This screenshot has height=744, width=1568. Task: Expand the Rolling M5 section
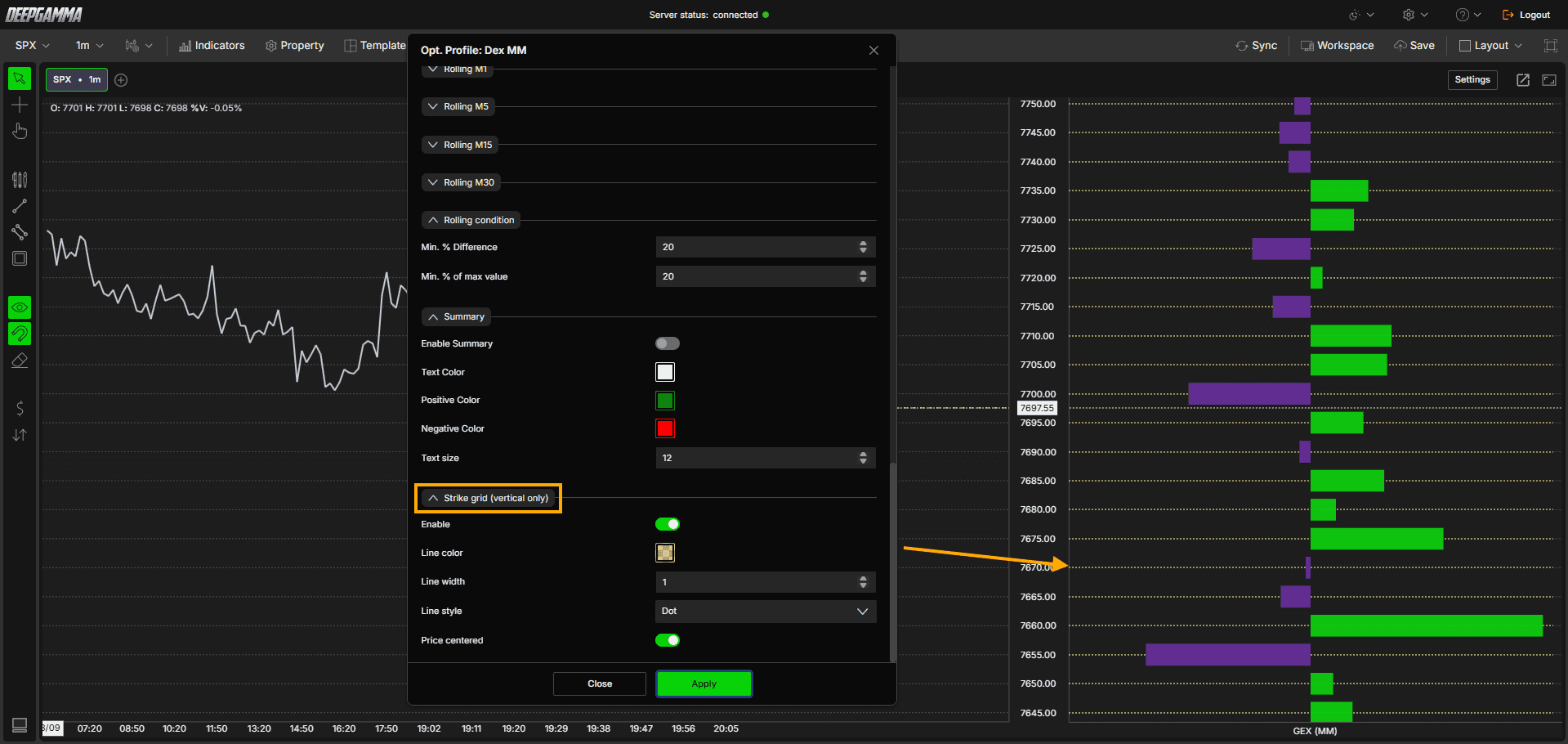coord(458,106)
